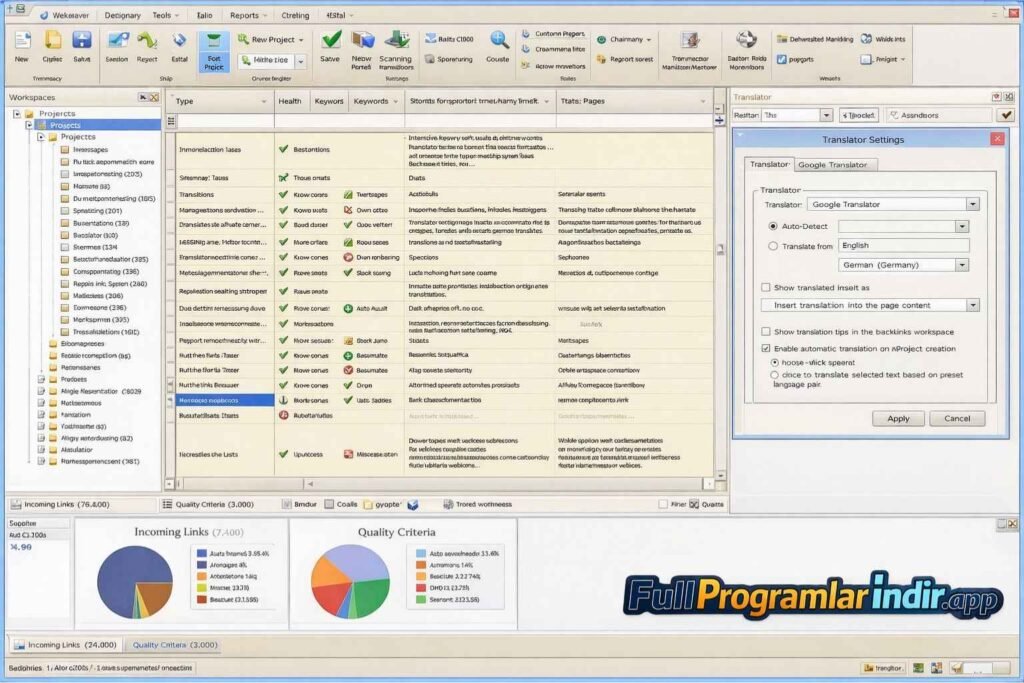Click the Scanning icon in ribbon
Screen dimensions: 1024x683
pyautogui.click(x=397, y=41)
